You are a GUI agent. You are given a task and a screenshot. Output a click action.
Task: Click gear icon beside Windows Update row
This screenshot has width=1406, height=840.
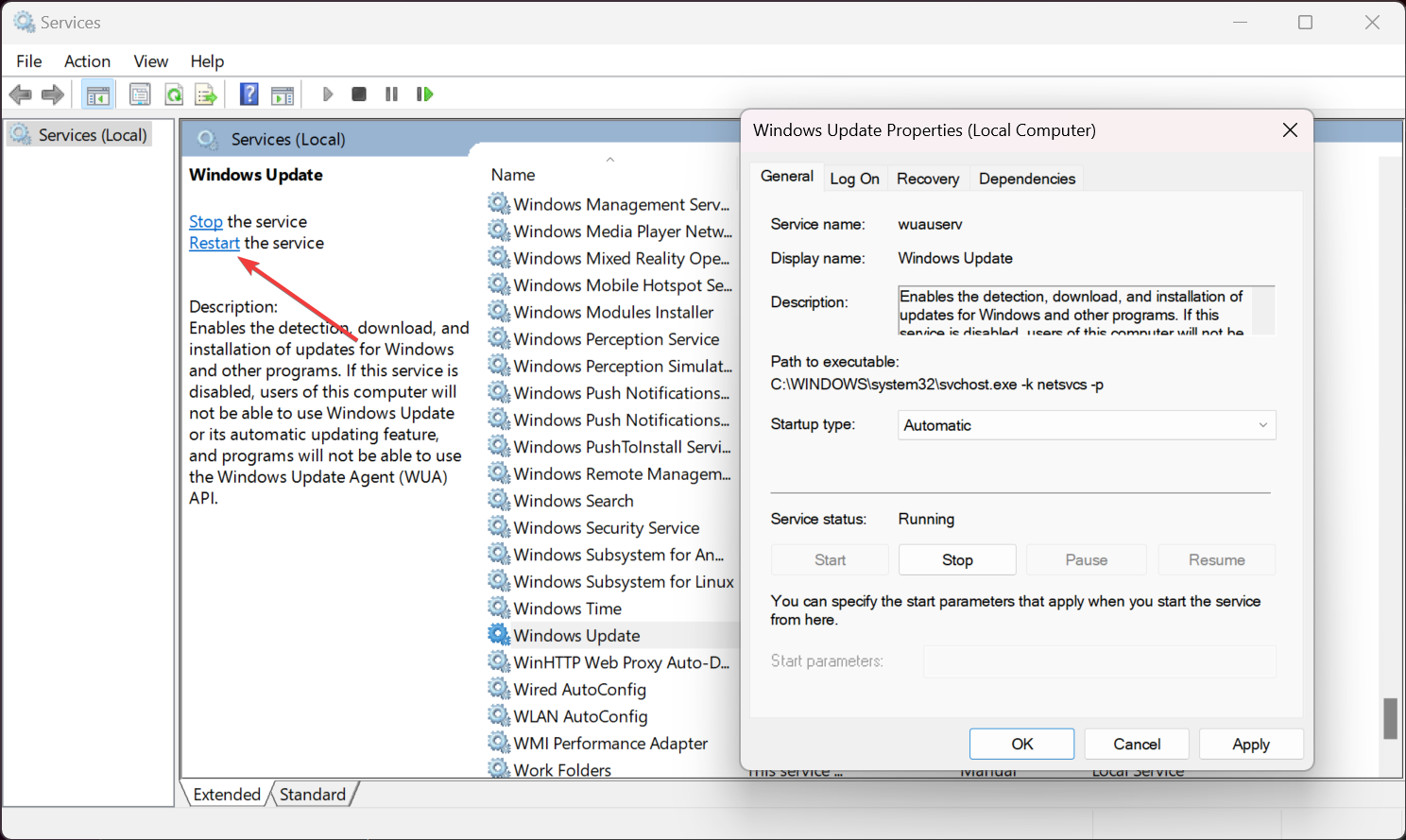coord(499,634)
